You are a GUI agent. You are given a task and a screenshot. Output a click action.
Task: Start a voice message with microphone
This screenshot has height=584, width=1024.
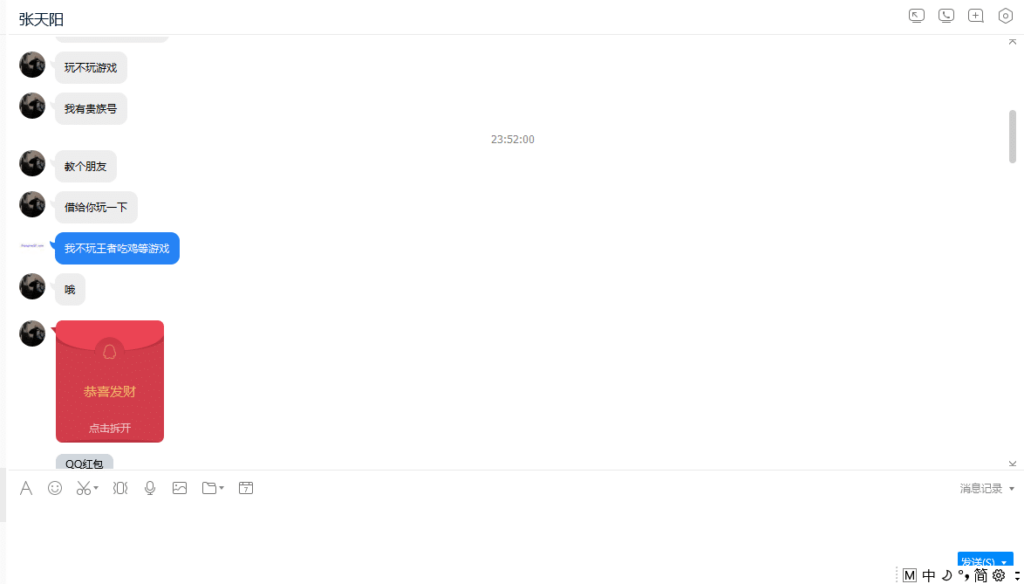pyautogui.click(x=150, y=488)
